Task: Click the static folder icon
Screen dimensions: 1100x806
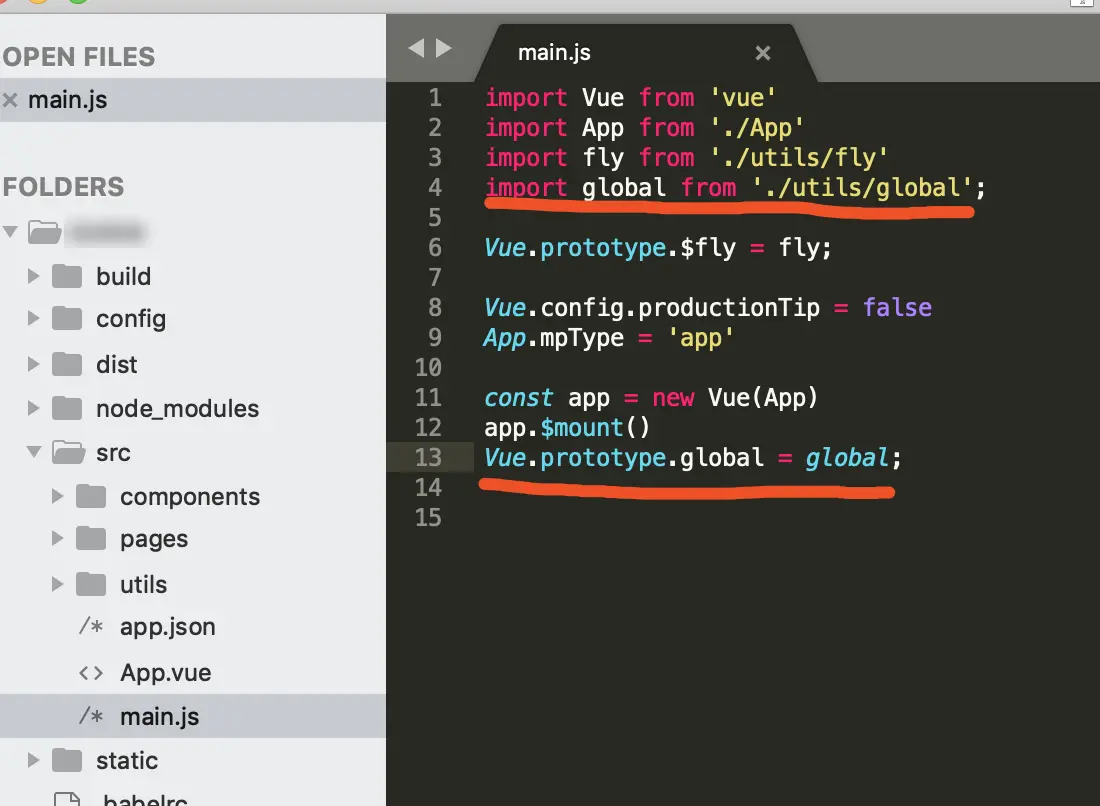Action: pos(67,760)
